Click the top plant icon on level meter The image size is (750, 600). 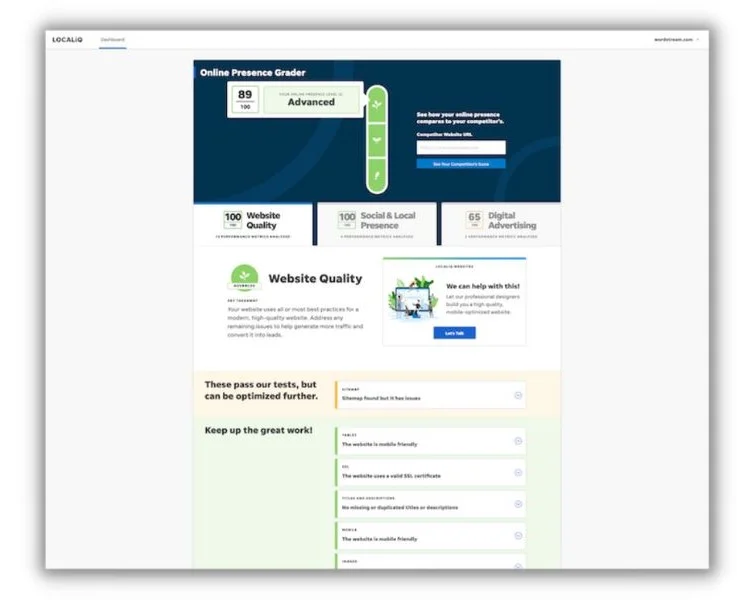coord(376,102)
